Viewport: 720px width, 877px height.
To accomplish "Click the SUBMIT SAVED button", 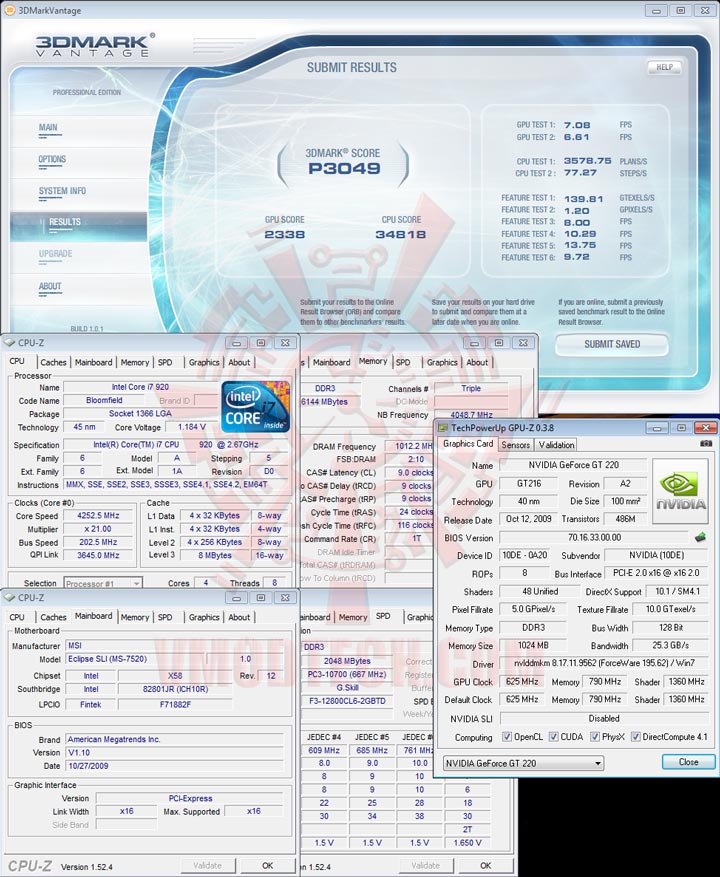I will (x=612, y=345).
